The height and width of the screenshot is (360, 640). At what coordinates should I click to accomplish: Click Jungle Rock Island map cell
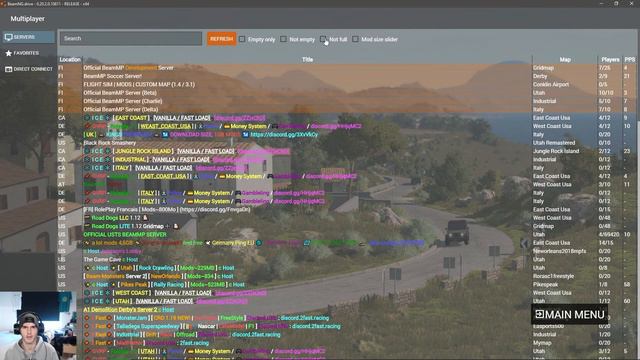pos(556,151)
